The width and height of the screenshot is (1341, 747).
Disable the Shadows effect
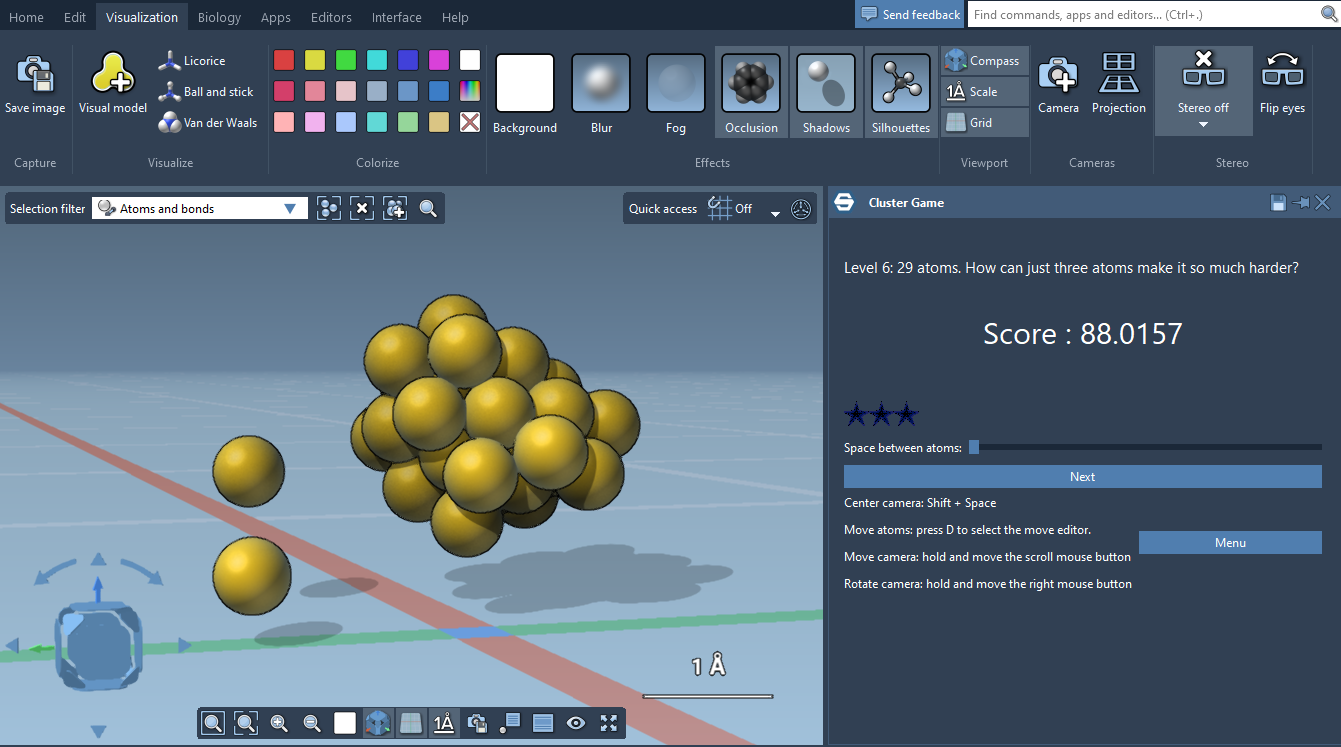826,83
